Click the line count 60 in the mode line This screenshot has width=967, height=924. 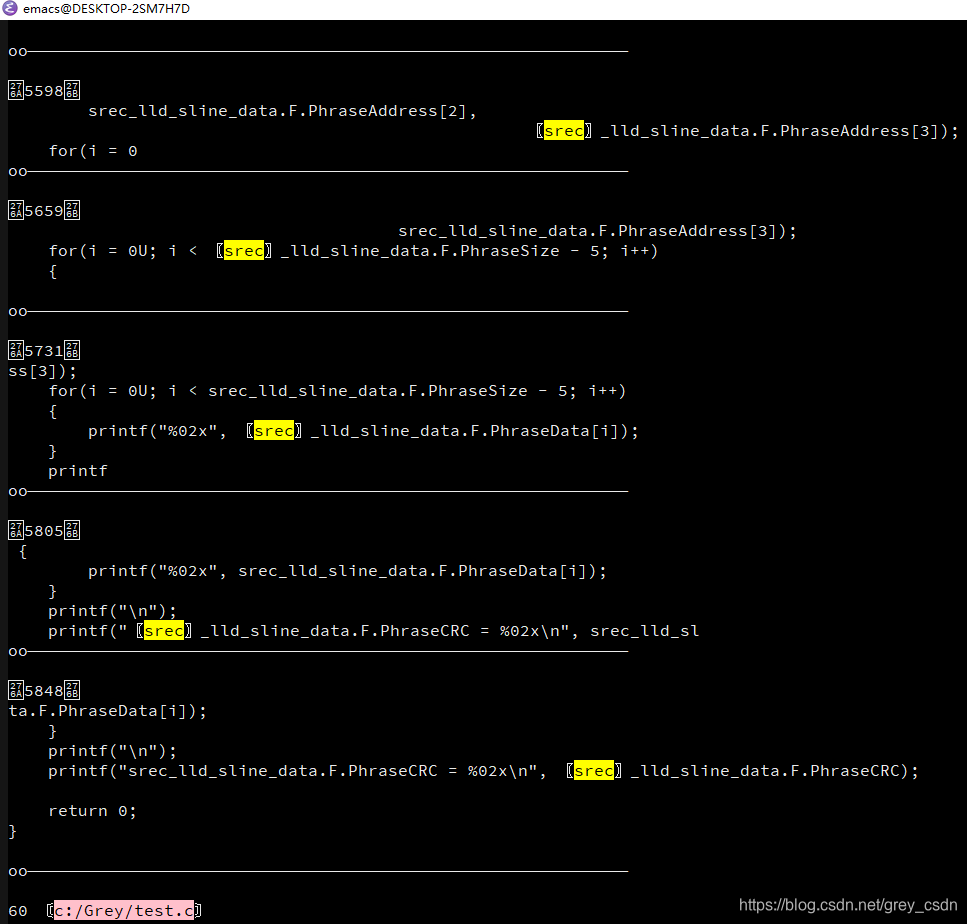click(18, 910)
